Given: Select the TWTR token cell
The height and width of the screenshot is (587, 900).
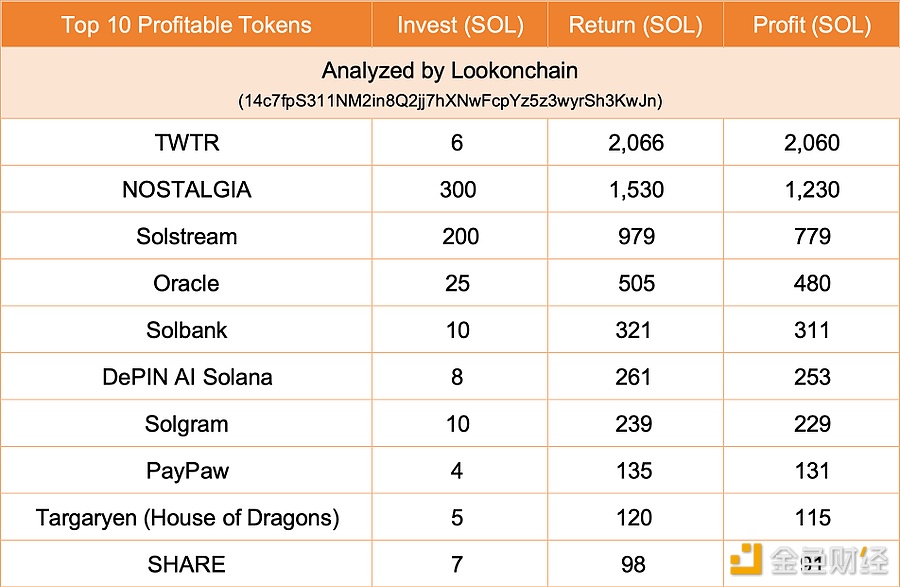Looking at the screenshot, I should (186, 143).
